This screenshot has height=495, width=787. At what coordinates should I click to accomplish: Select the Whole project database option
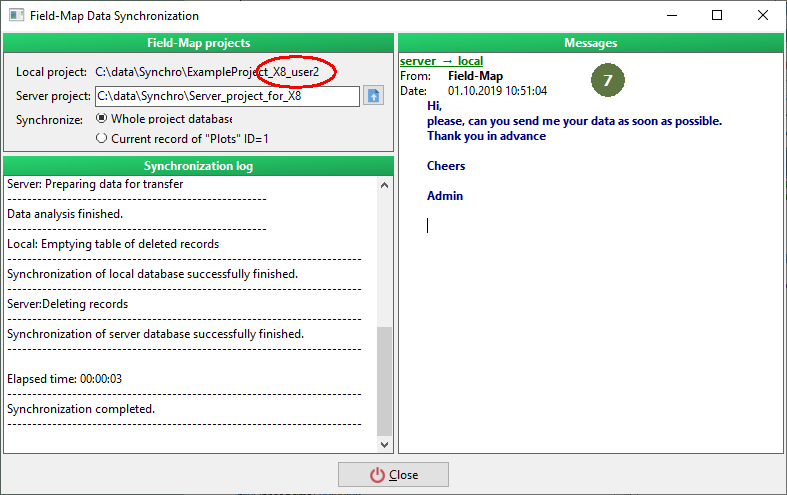[164, 119]
